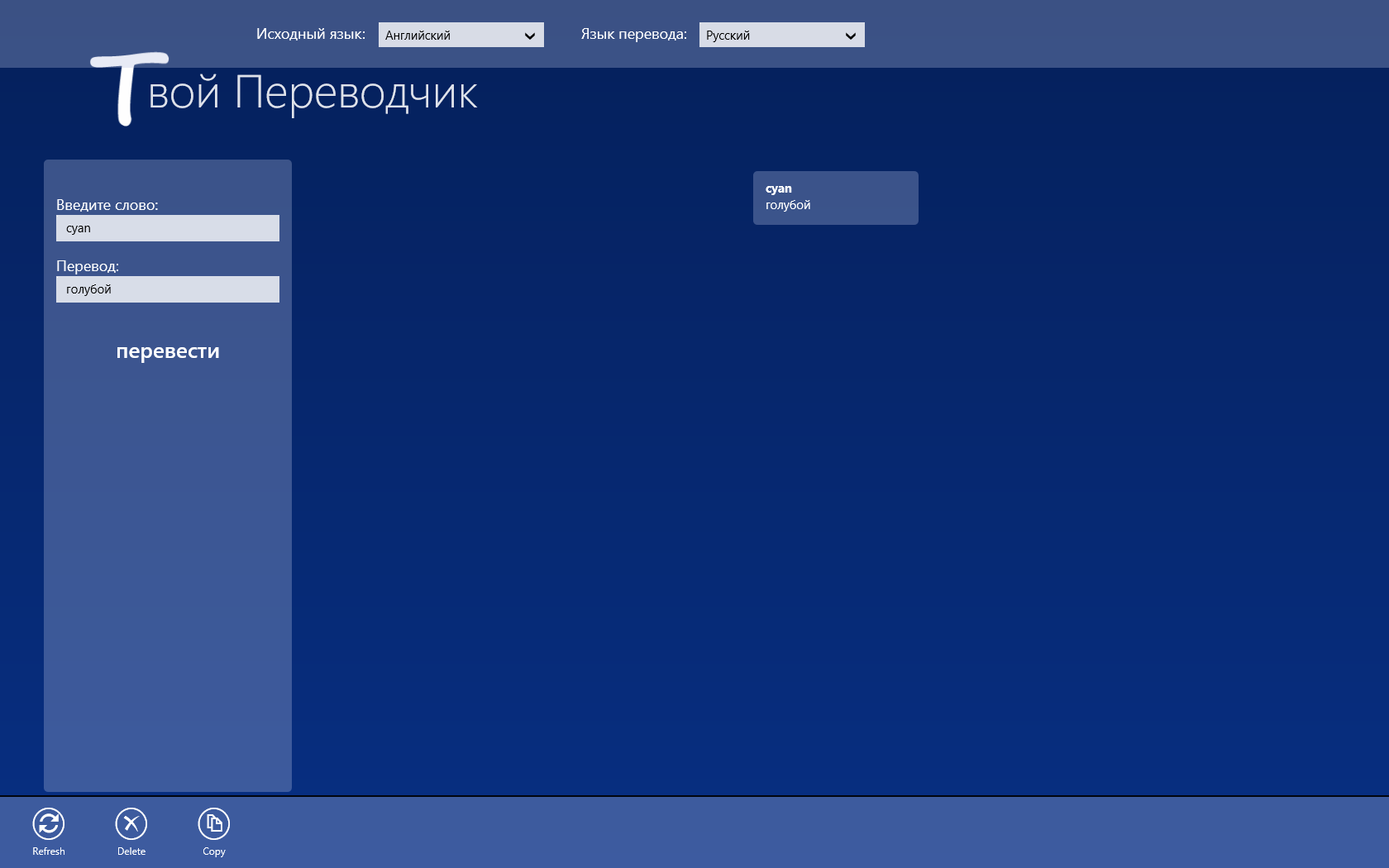The image size is (1389, 868).
Task: Click the Твой Переводчик app title
Action: (284, 91)
